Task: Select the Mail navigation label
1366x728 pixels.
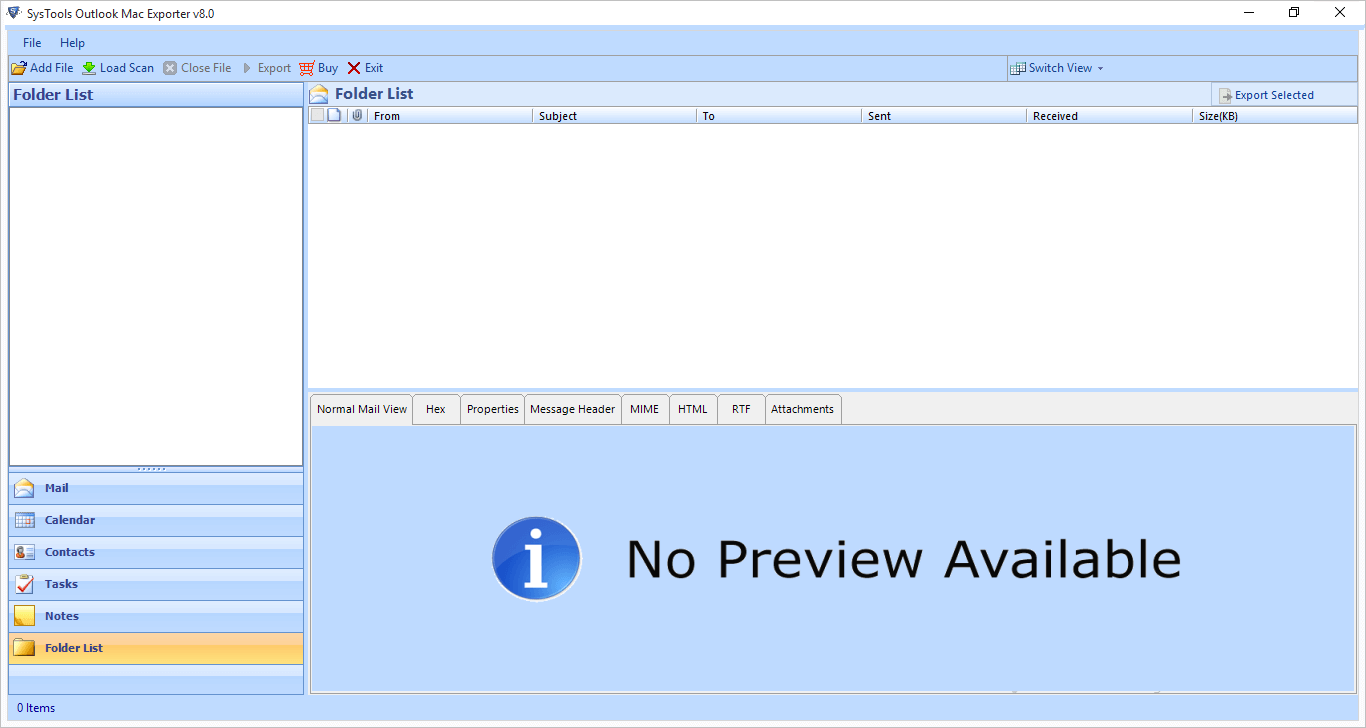Action: click(57, 488)
